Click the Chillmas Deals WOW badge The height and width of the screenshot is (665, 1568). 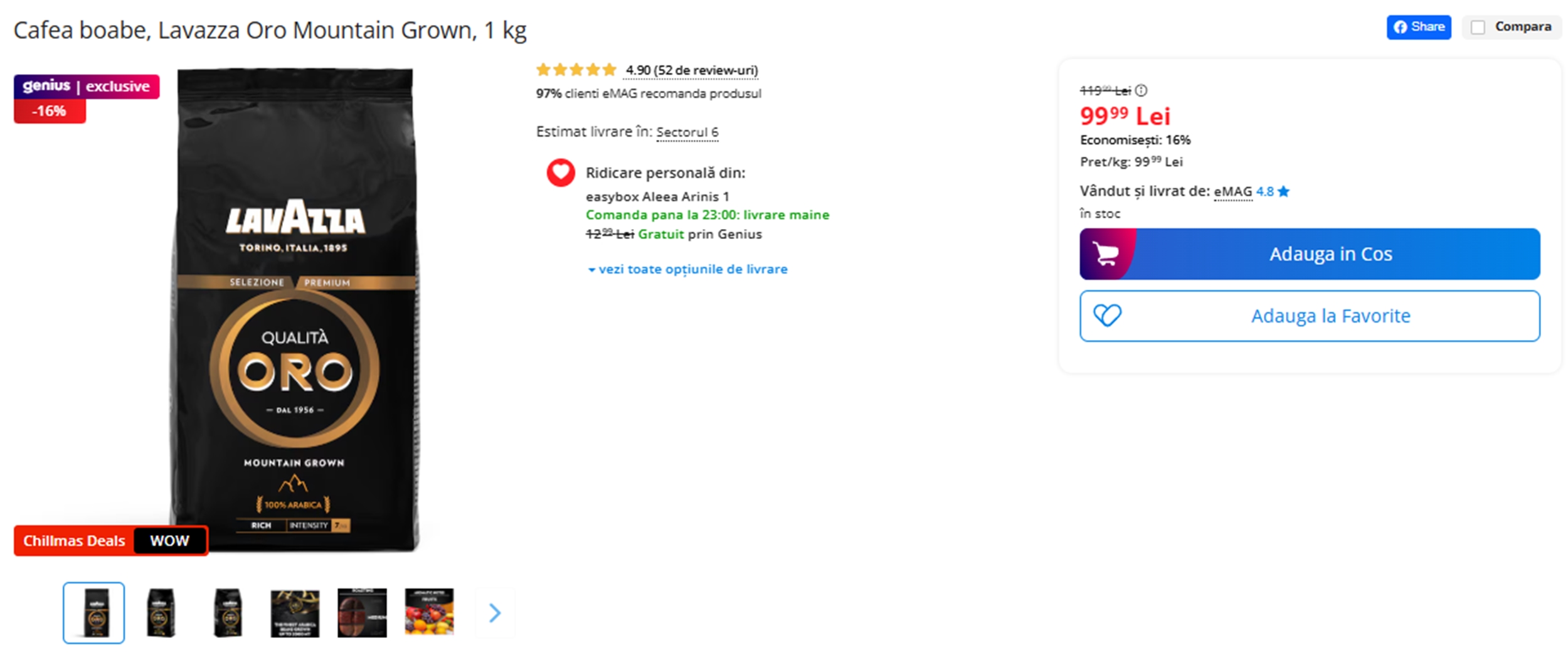(x=110, y=541)
